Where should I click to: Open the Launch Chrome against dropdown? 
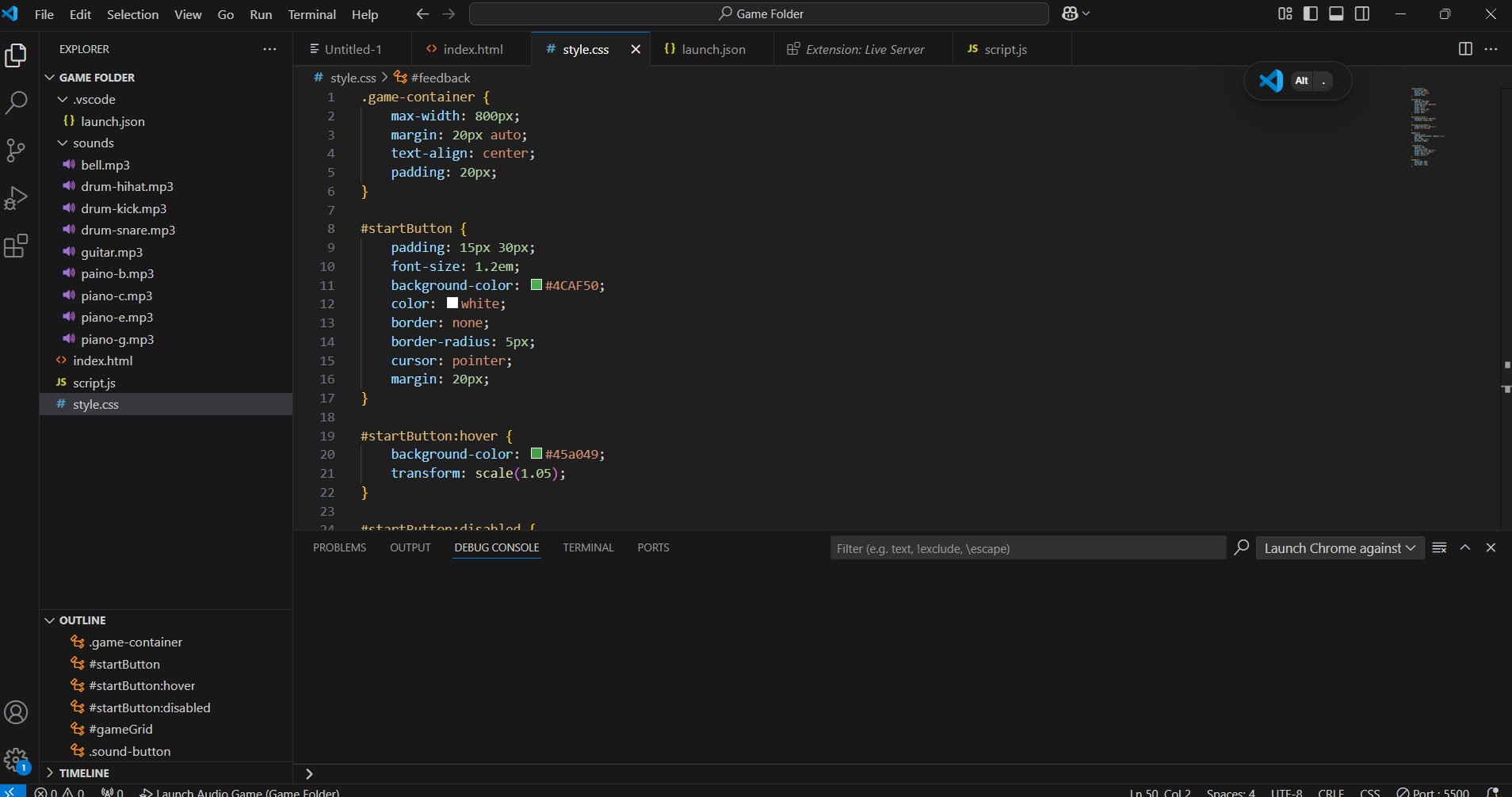pyautogui.click(x=1339, y=548)
